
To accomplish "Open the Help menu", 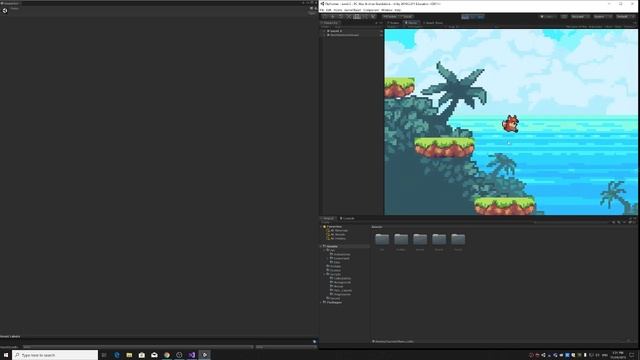I will 398,10.
